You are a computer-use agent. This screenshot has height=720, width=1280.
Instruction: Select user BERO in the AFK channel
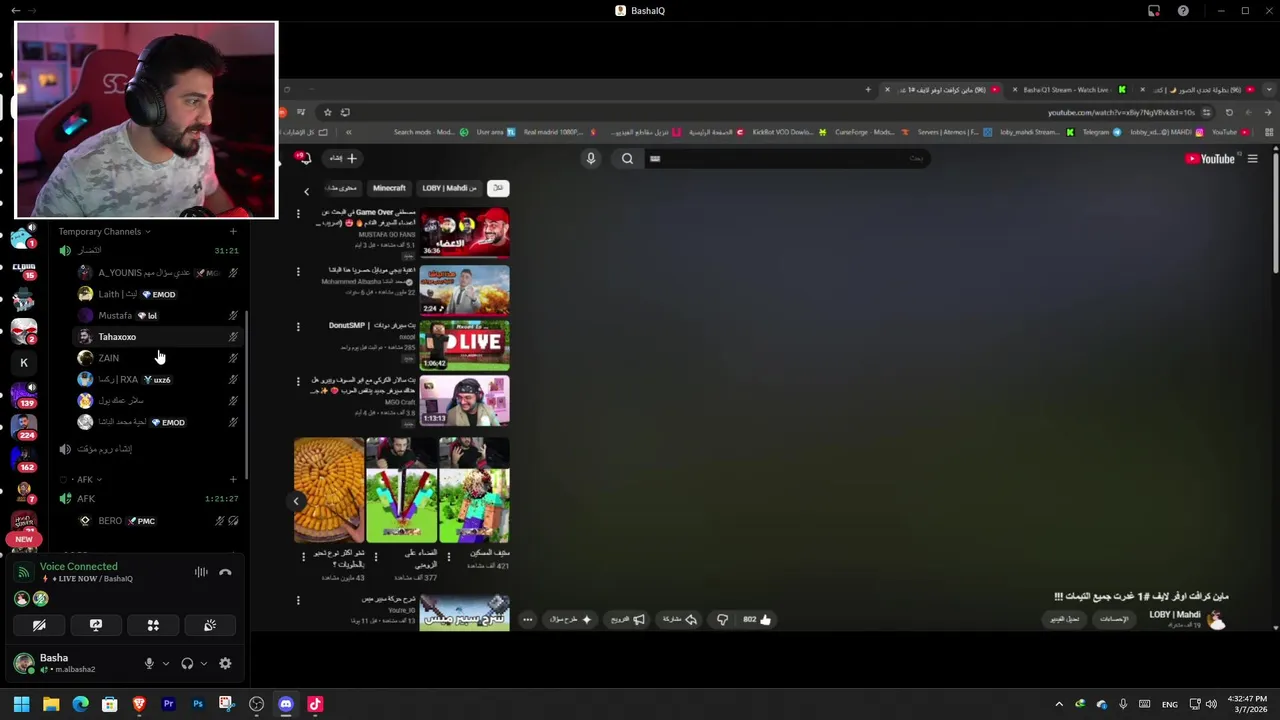(158, 521)
